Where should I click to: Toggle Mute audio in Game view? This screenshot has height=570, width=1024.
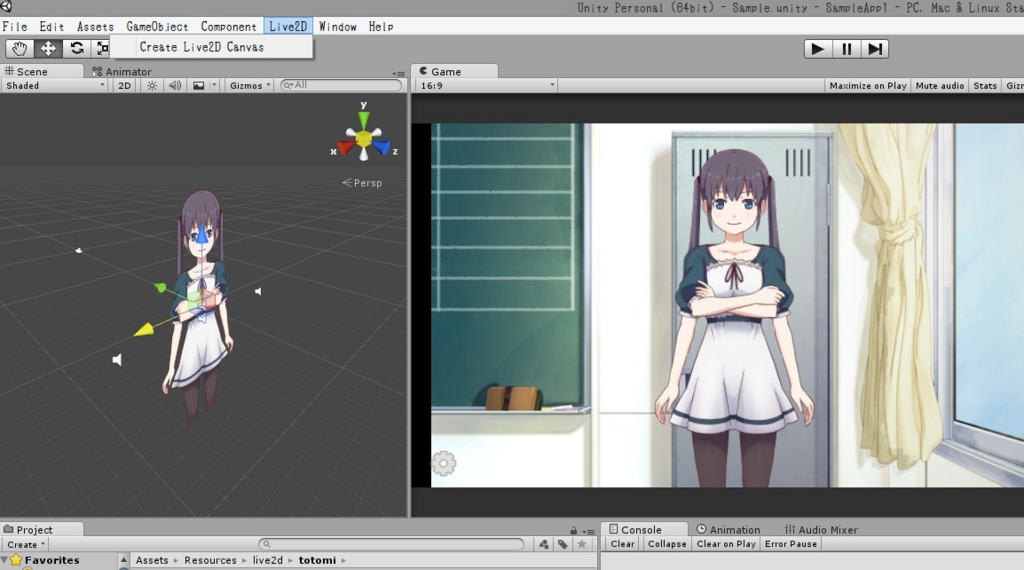point(939,86)
